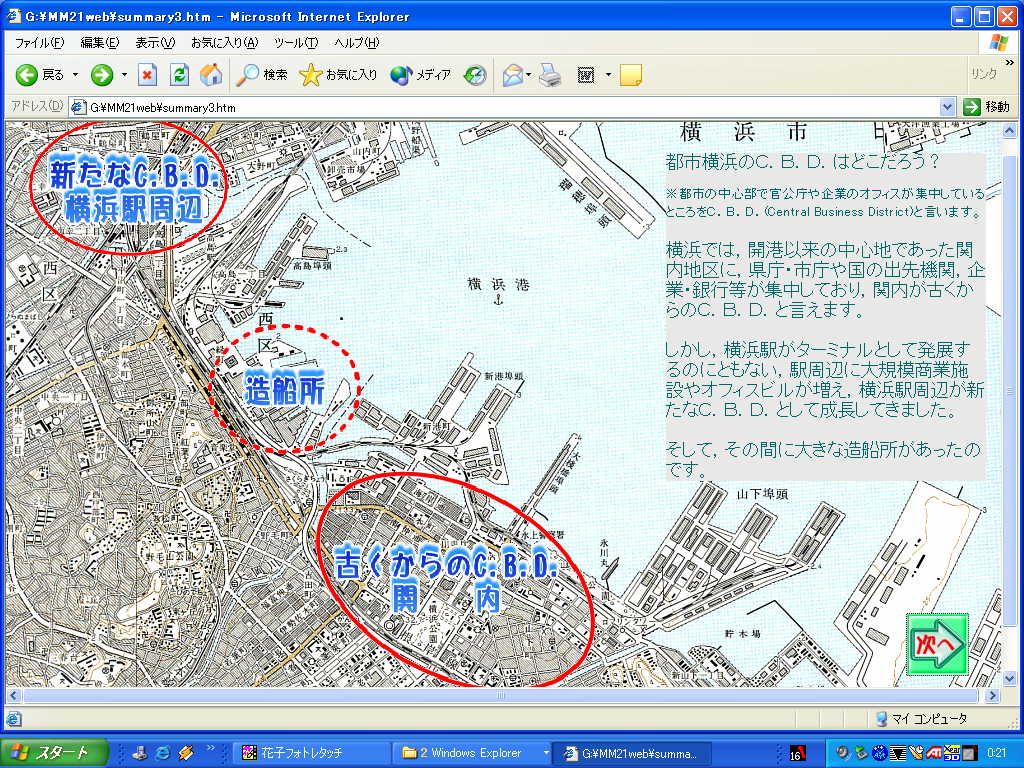Screen dimensions: 1024x768
Task: Click the 次へ next arrow image
Action: click(x=937, y=644)
